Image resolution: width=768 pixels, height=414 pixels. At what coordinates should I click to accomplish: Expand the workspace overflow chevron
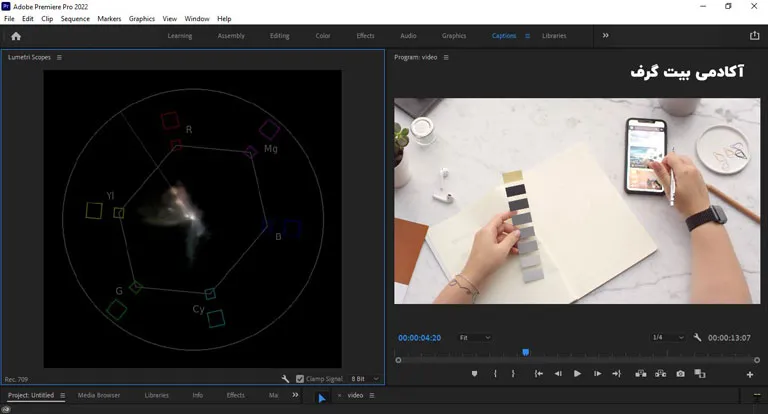pyautogui.click(x=605, y=36)
